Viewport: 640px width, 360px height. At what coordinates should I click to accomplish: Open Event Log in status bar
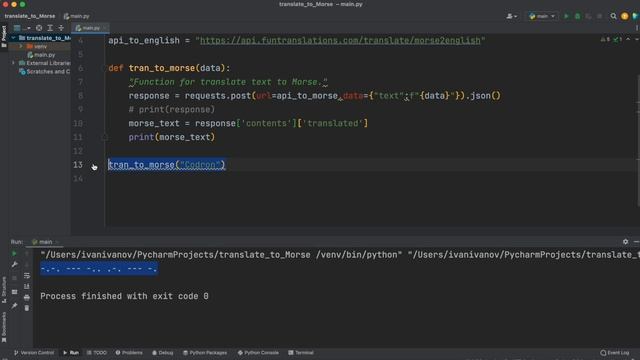tap(615, 353)
